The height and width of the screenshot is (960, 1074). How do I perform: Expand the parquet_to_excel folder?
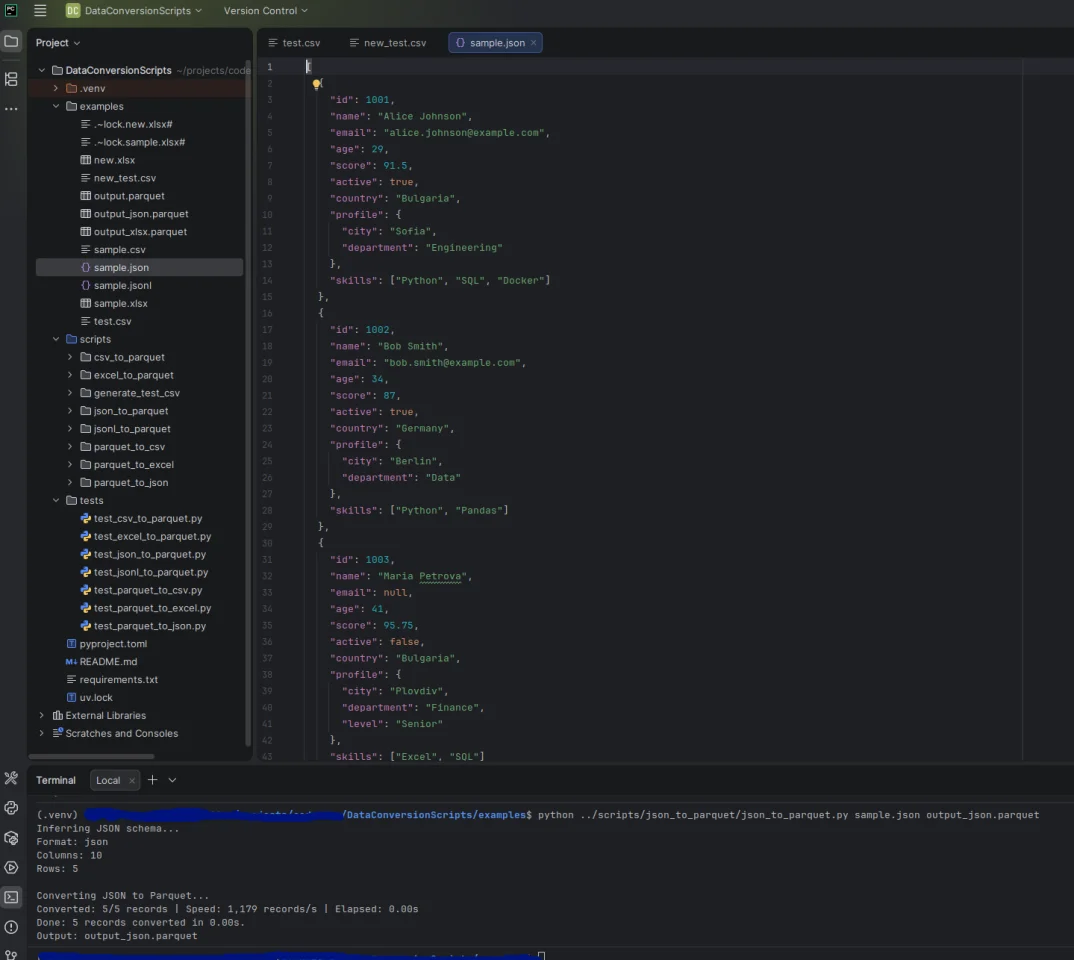point(70,464)
